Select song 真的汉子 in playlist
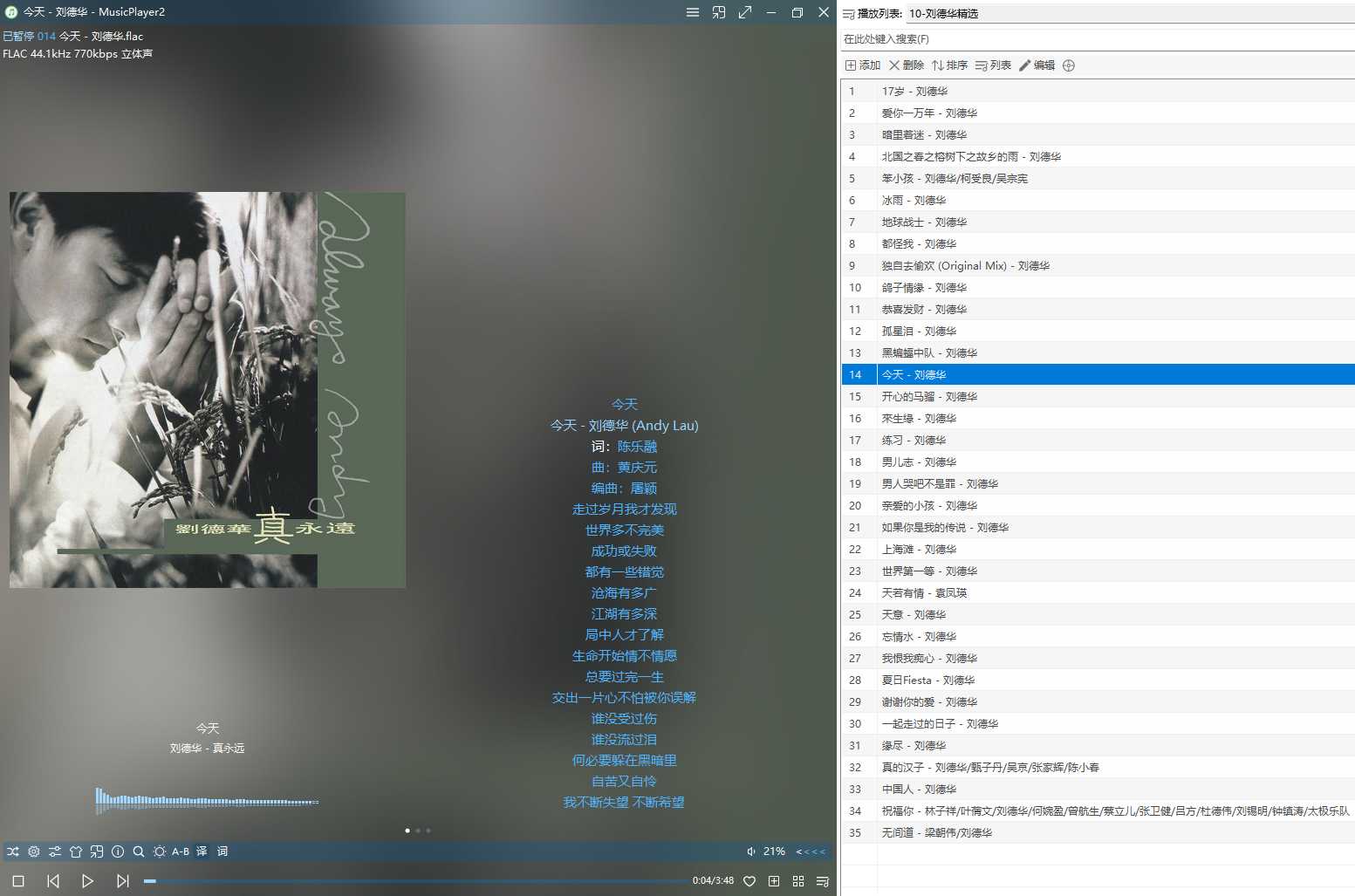This screenshot has width=1355, height=896. point(1098,767)
